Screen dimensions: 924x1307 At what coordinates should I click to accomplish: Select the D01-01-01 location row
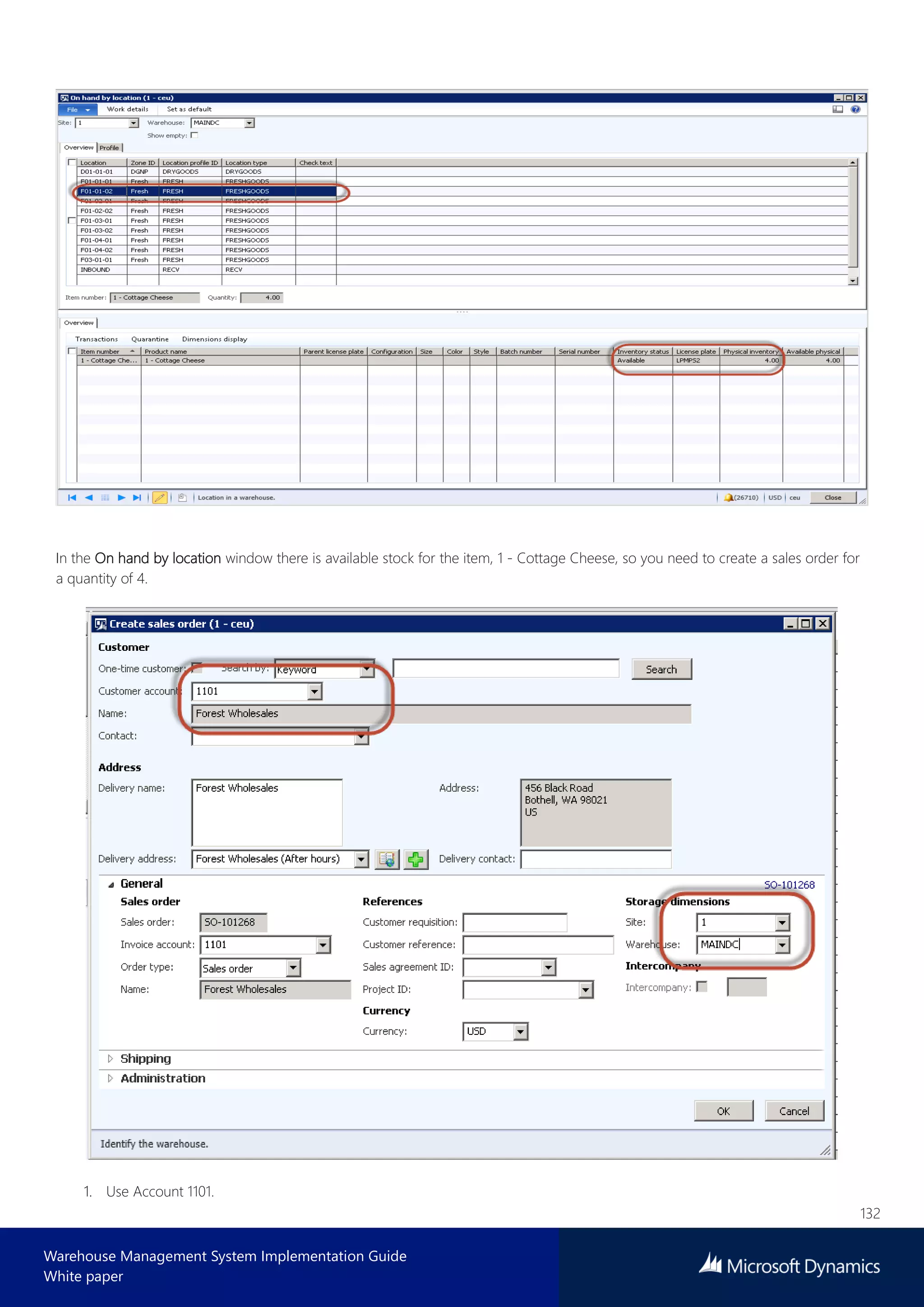point(207,171)
